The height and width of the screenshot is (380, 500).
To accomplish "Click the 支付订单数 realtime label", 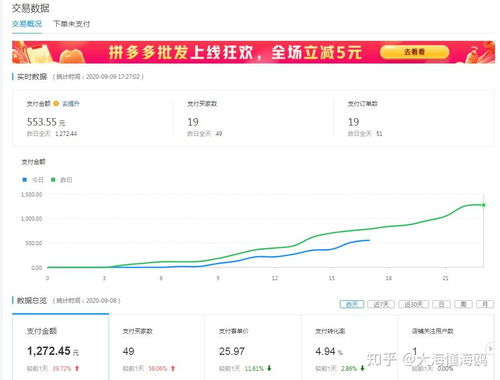I will [x=363, y=104].
